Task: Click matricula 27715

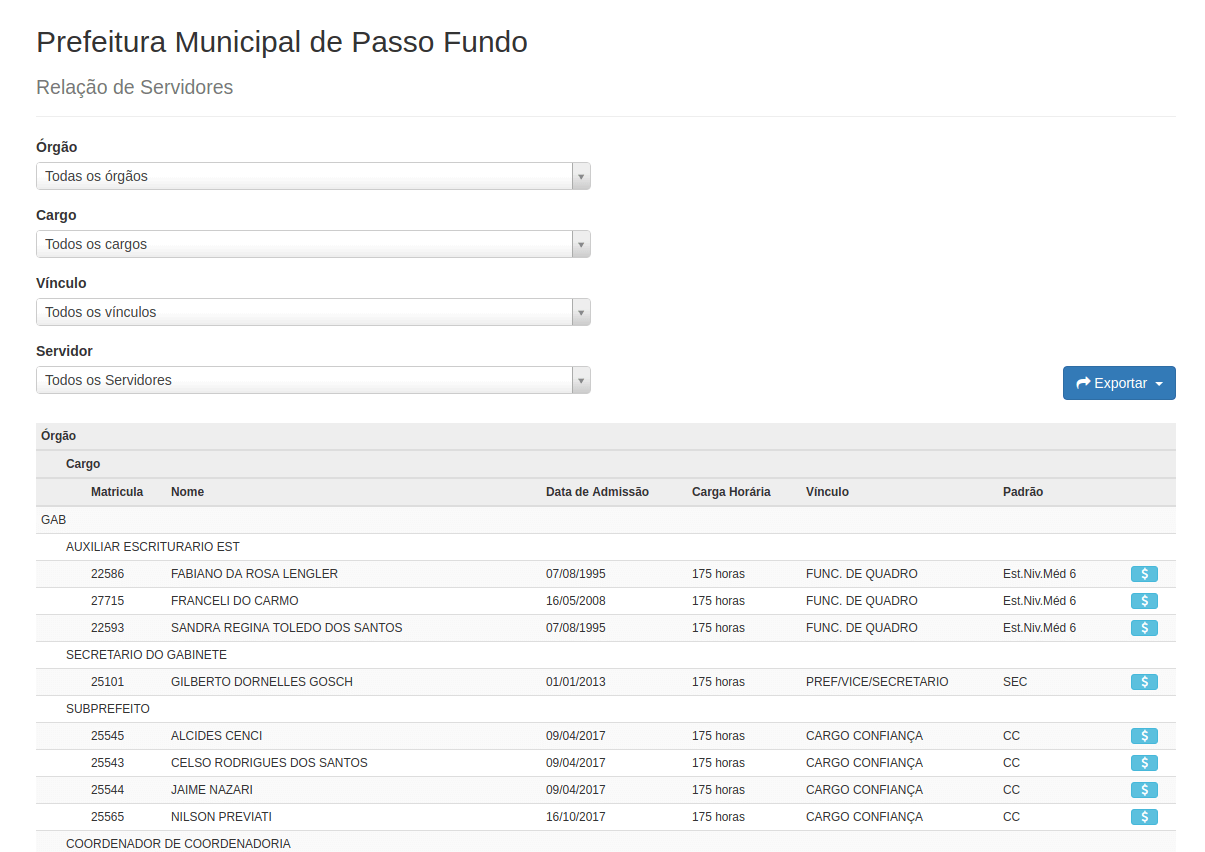Action: click(108, 601)
